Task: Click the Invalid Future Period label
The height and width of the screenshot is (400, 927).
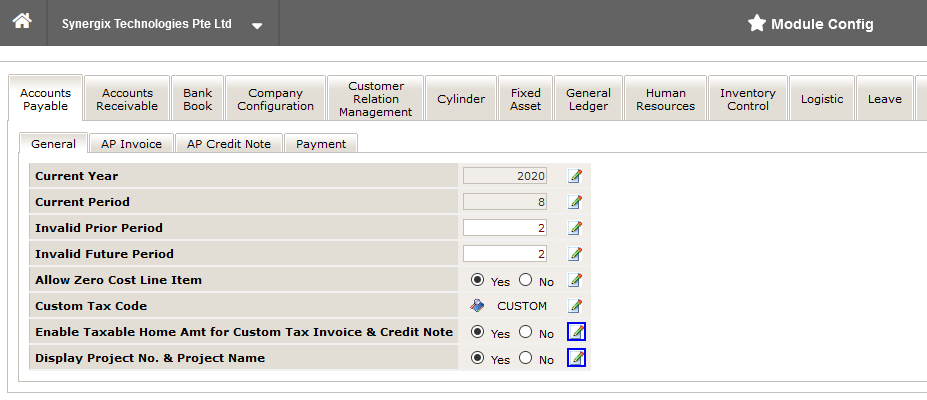Action: tap(104, 254)
